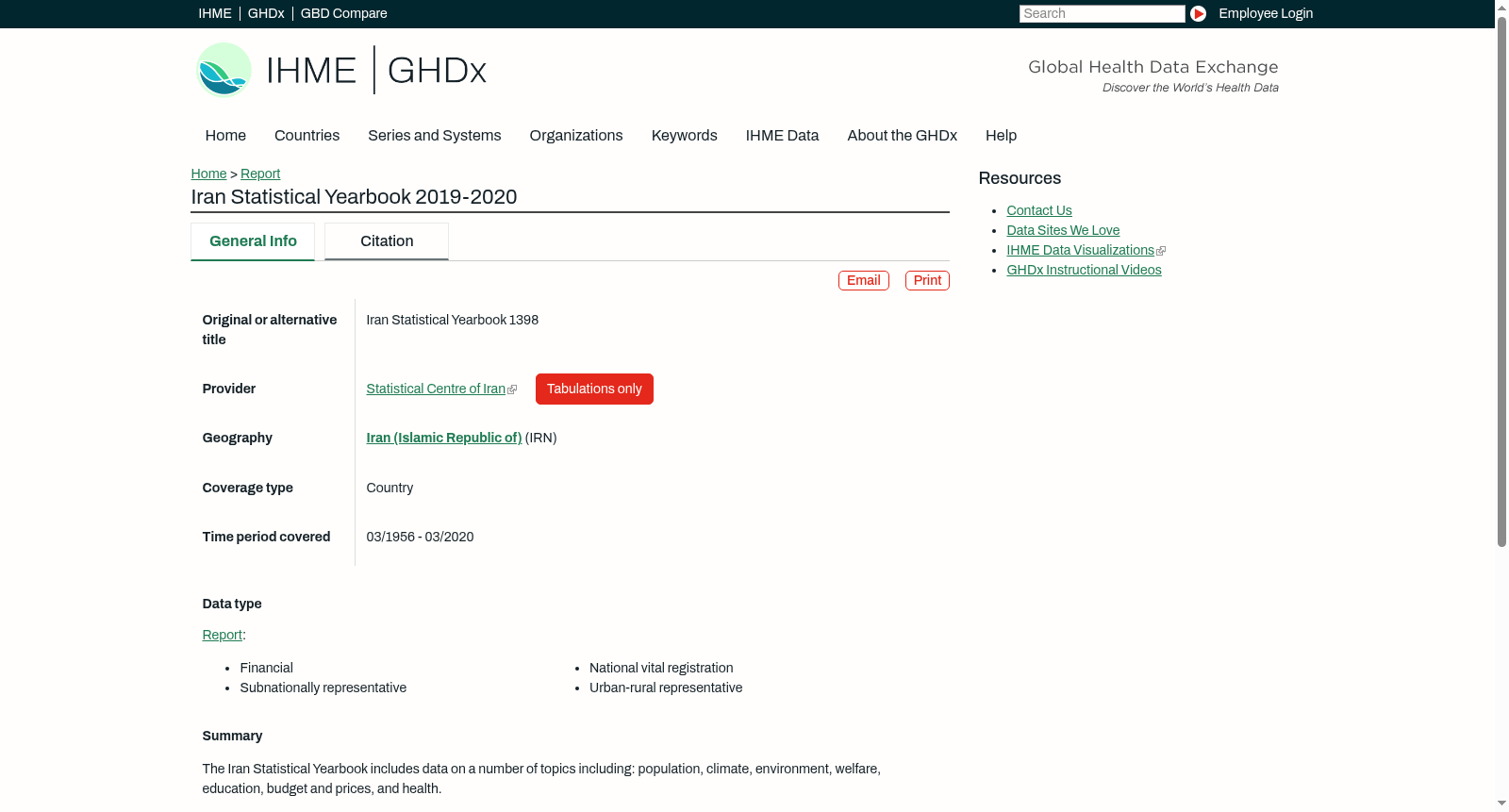Click the page vertical scrollbar thumb
The width and height of the screenshot is (1509, 812).
(1501, 281)
